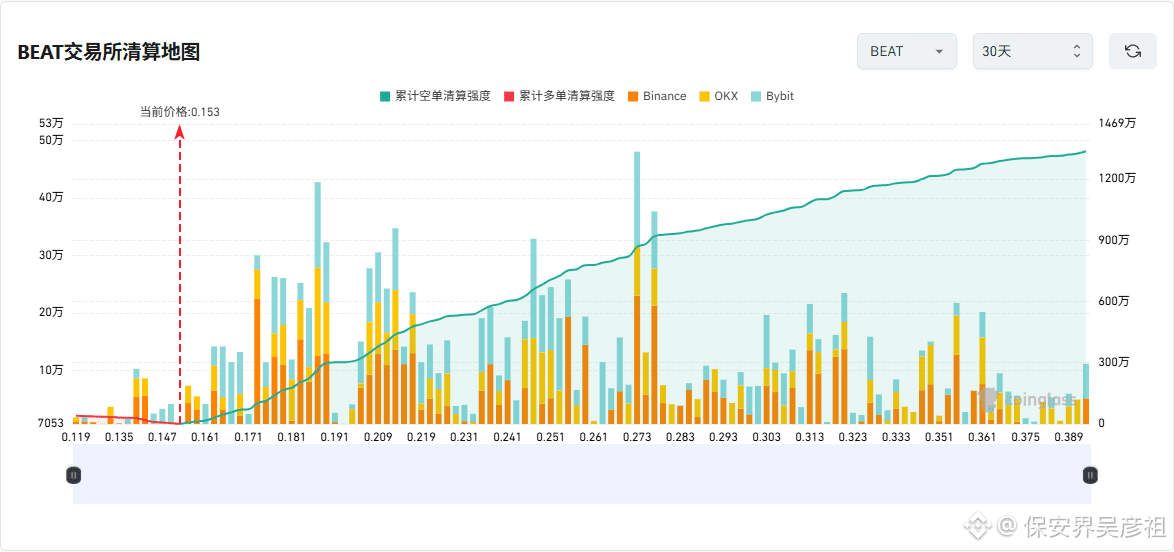Click the yellow OKX legend swatch
1174x552 pixels.
point(705,96)
